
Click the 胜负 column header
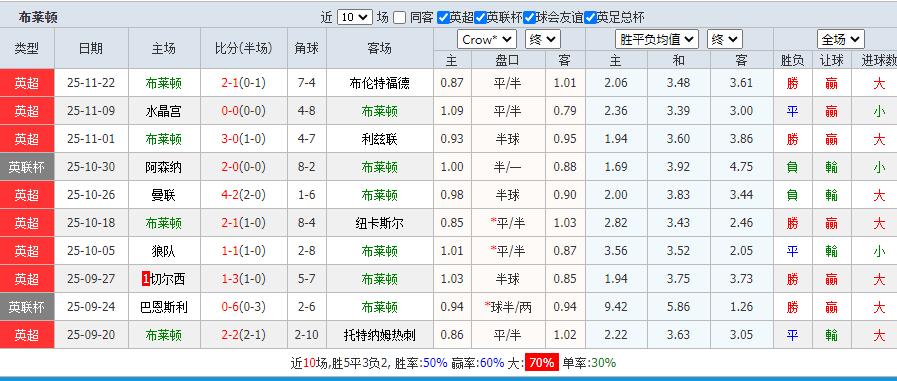click(x=792, y=60)
